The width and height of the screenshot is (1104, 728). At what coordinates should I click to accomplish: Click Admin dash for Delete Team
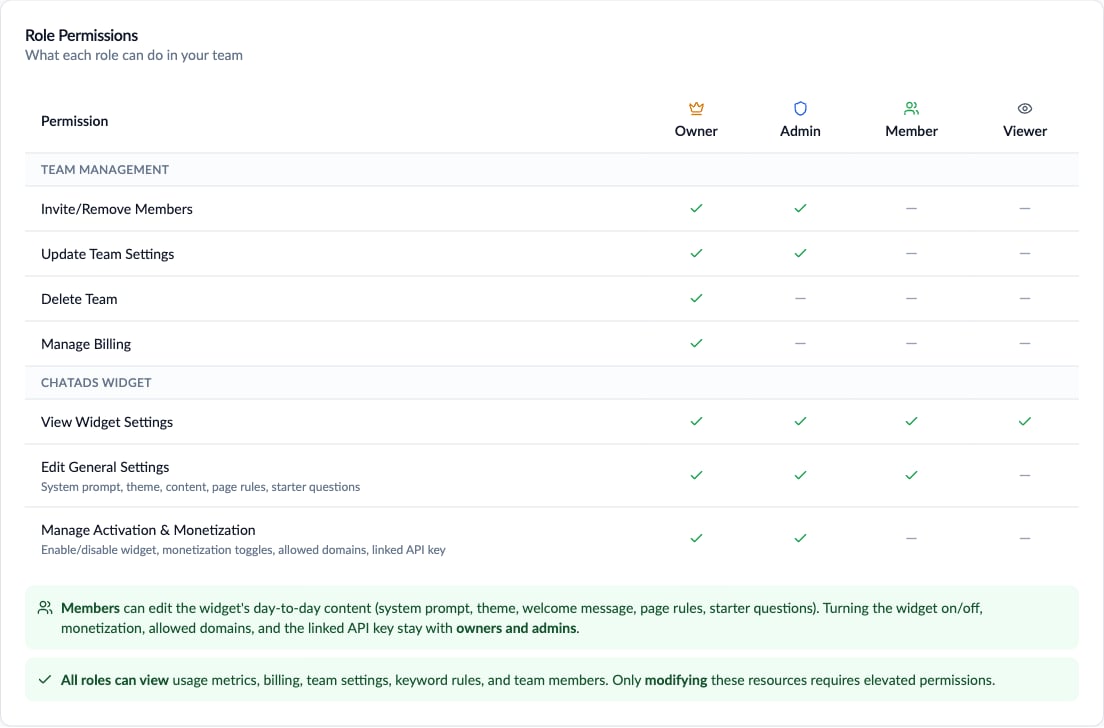[800, 299]
